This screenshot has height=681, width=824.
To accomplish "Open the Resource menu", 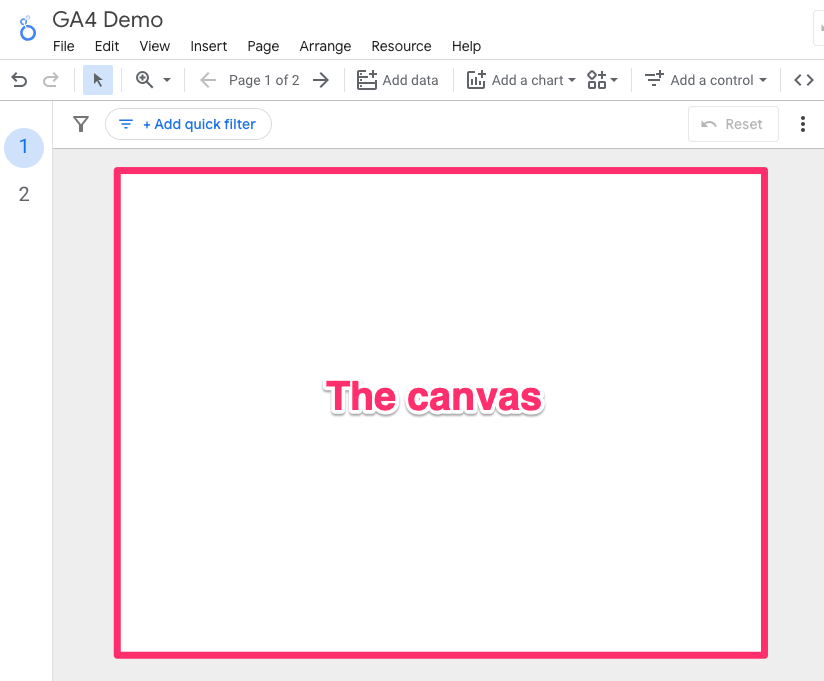I will coord(401,46).
